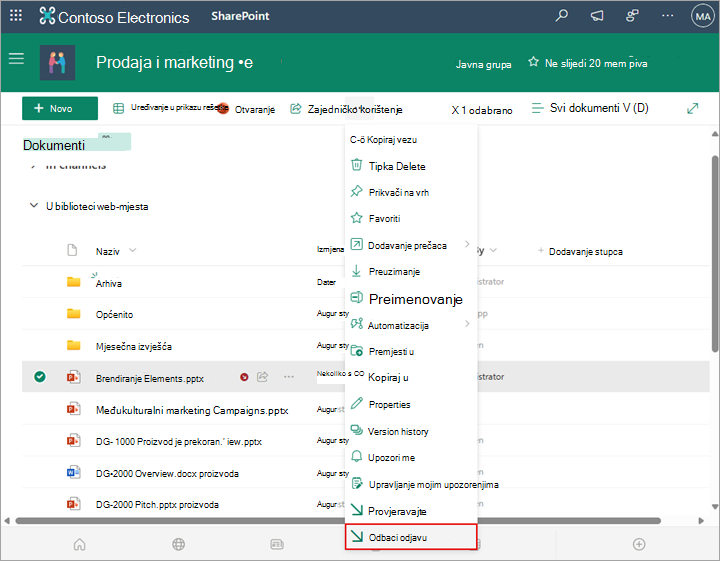Select Prikvači na vrh
Screen dimensions: 720x561
411,192
